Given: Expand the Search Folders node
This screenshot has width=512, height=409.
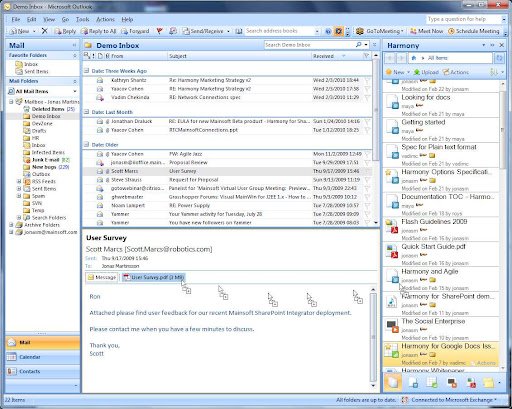Looking at the screenshot, I should tap(19, 218).
